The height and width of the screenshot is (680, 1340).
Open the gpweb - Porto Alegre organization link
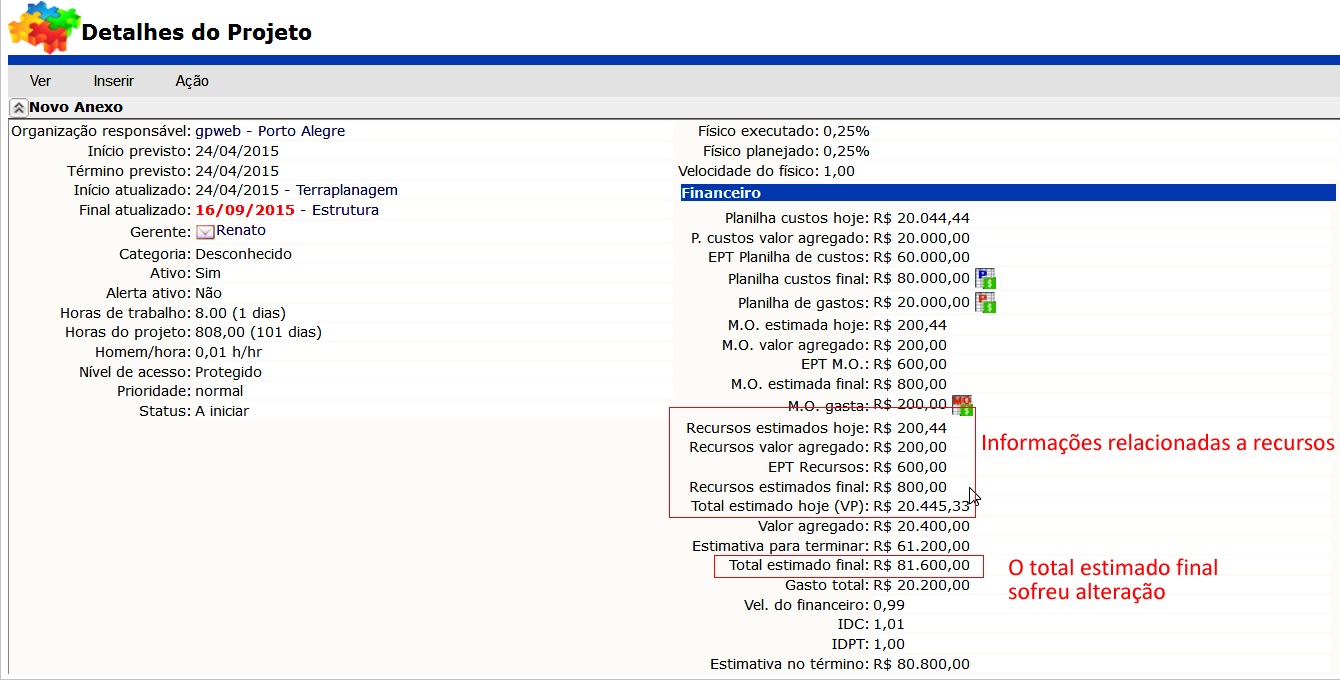(x=270, y=131)
